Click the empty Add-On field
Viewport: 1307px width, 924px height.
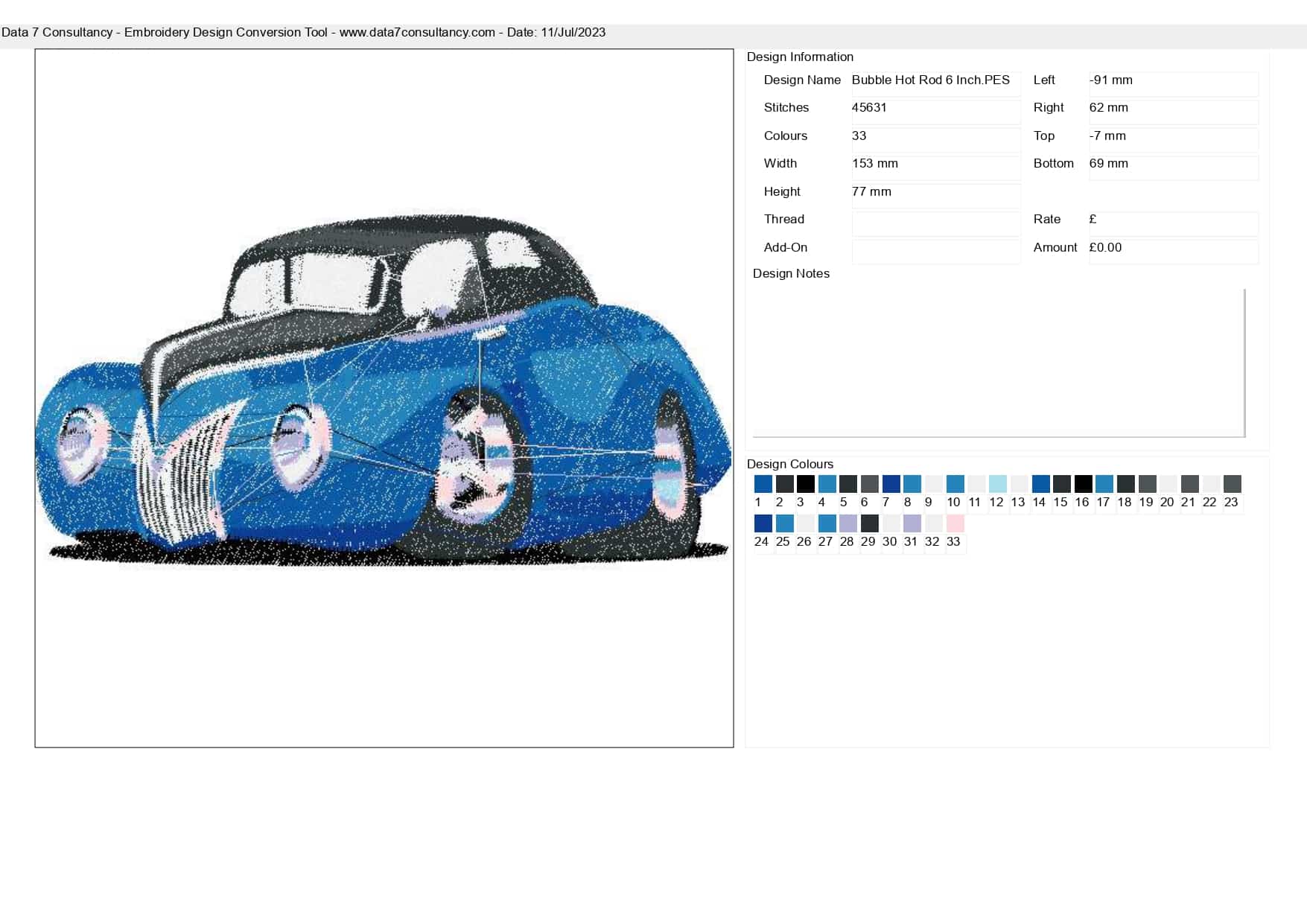[936, 252]
